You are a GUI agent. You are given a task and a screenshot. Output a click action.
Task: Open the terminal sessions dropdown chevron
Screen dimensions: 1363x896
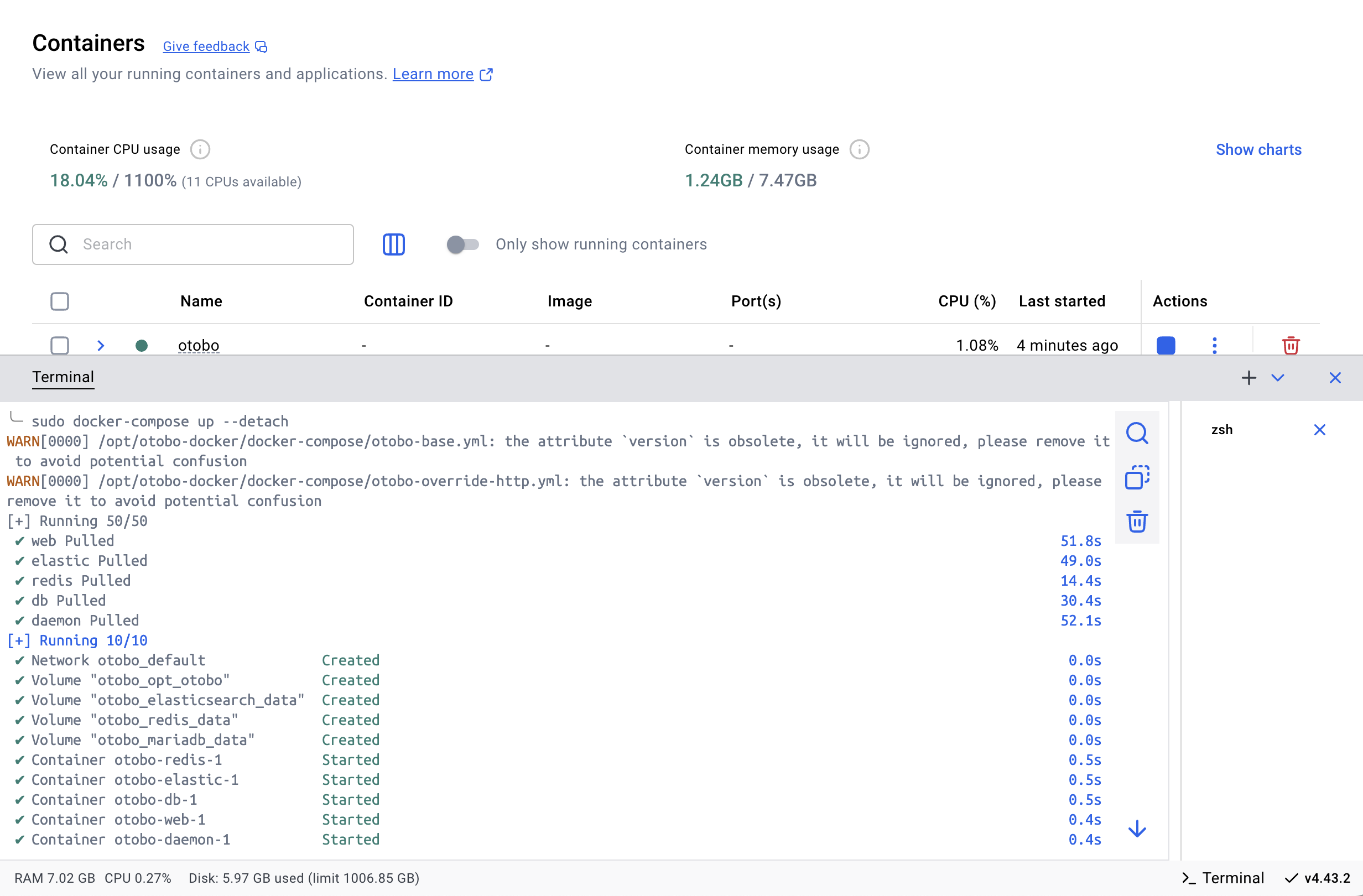pyautogui.click(x=1278, y=378)
